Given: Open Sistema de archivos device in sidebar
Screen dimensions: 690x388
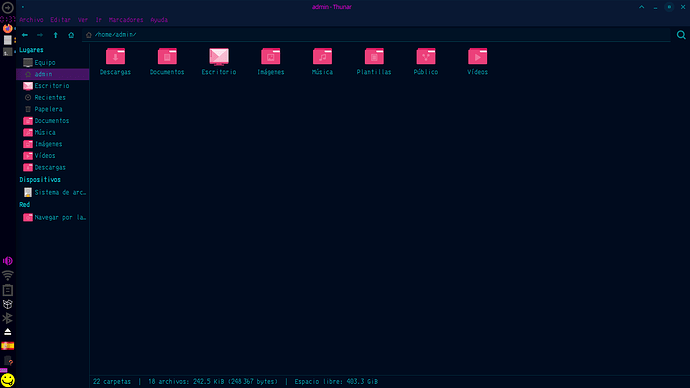Looking at the screenshot, I should point(53,192).
